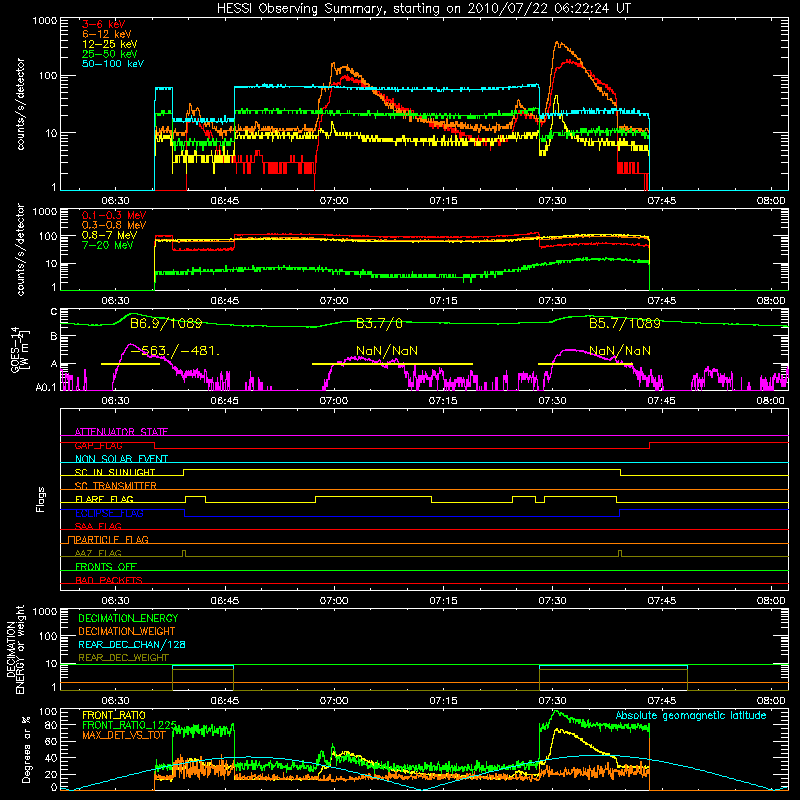800x800 pixels.
Task: Select the DECIMATION_ENERGY legend label
Action: (x=128, y=618)
